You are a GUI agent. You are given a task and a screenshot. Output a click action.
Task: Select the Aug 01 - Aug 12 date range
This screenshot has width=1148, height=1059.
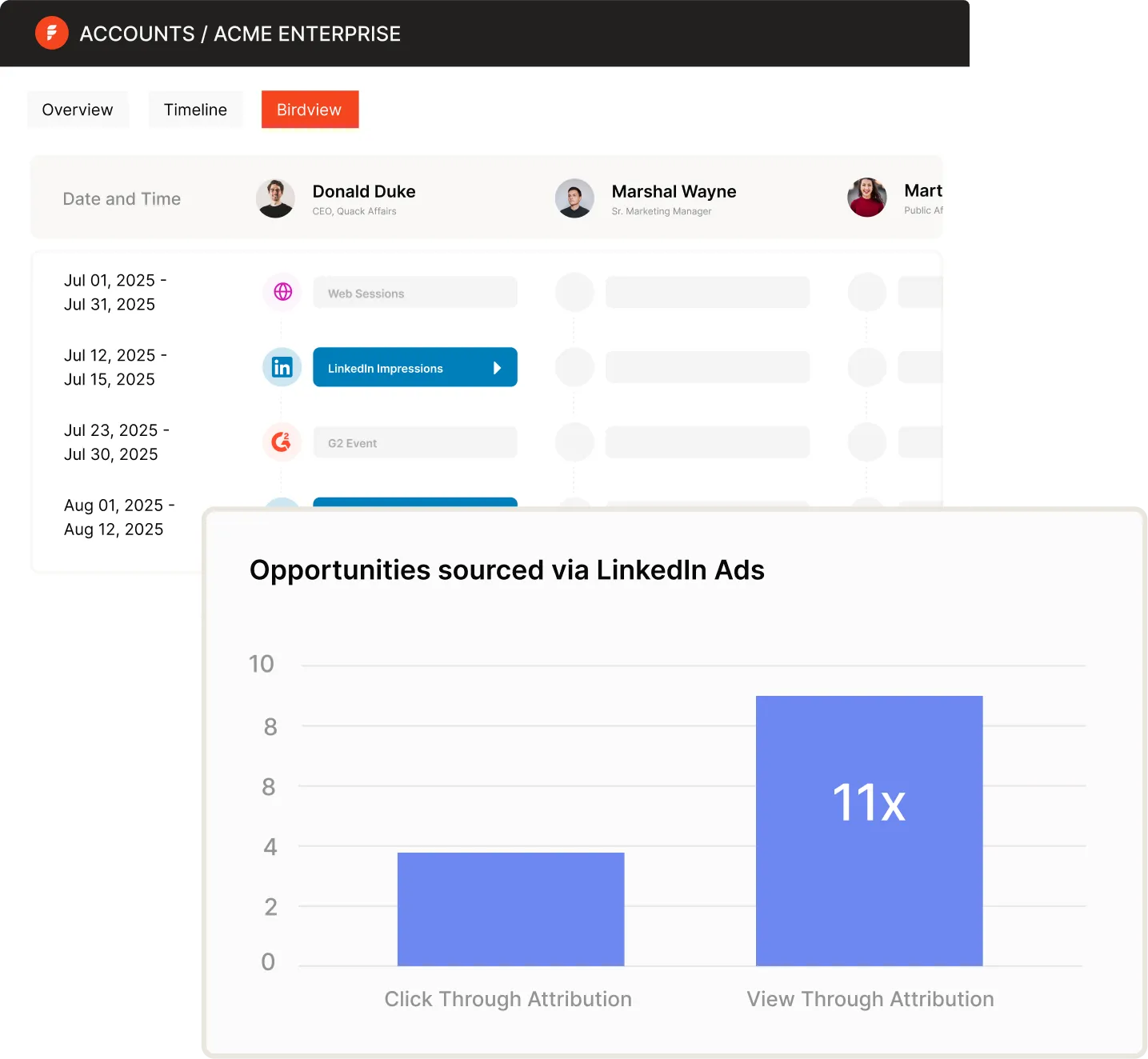point(118,517)
